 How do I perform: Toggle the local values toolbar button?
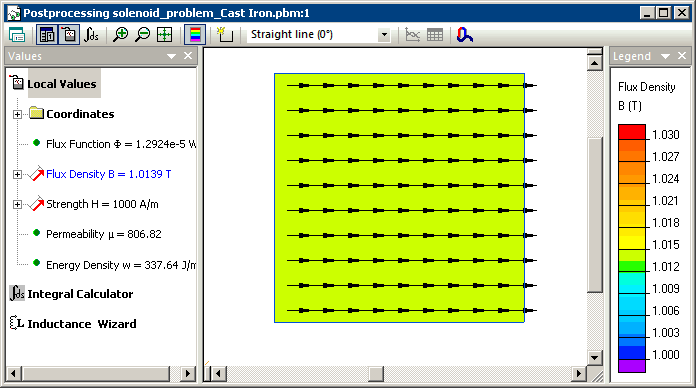tap(69, 35)
